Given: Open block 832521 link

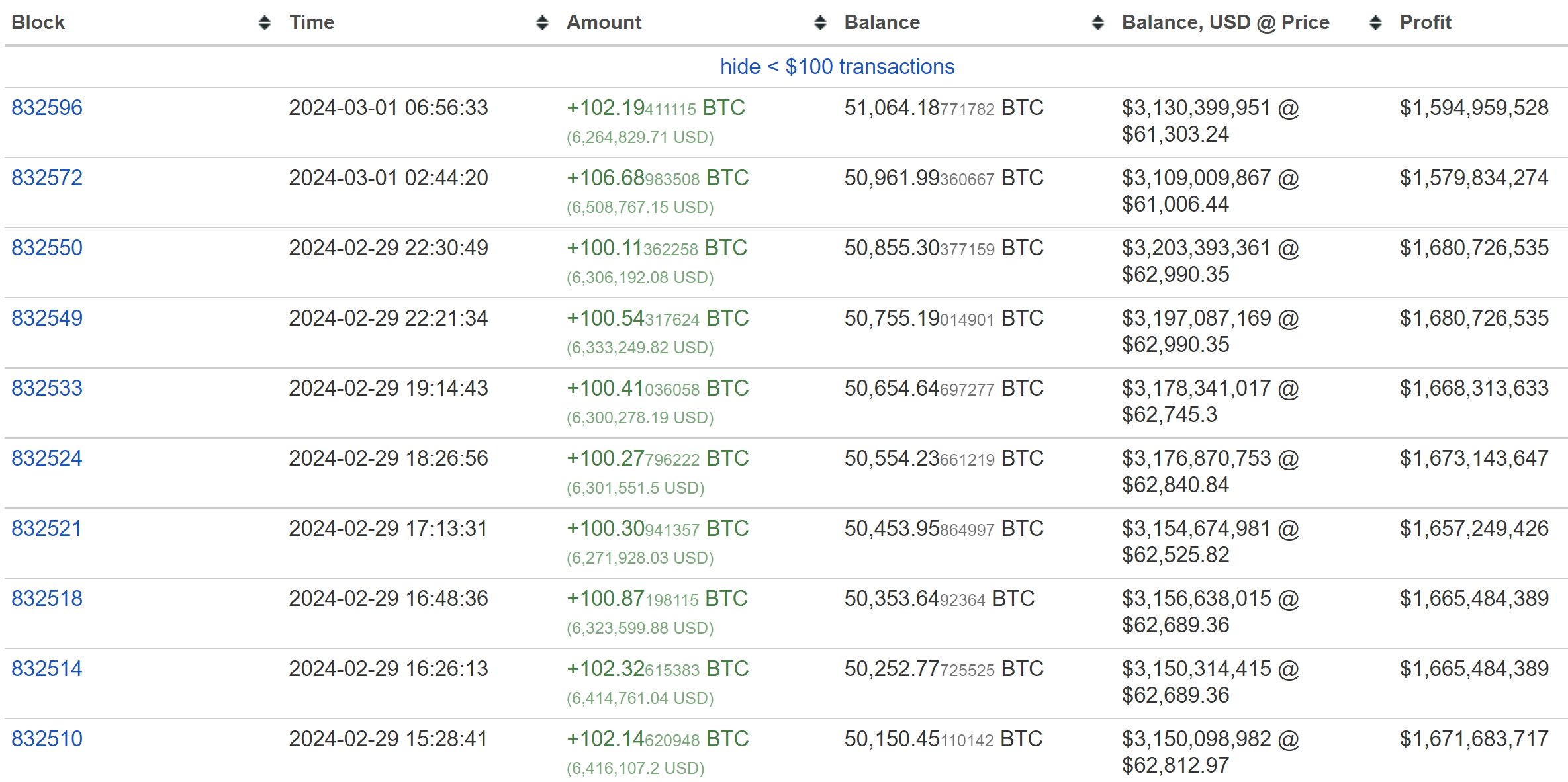Looking at the screenshot, I should pyautogui.click(x=47, y=529).
